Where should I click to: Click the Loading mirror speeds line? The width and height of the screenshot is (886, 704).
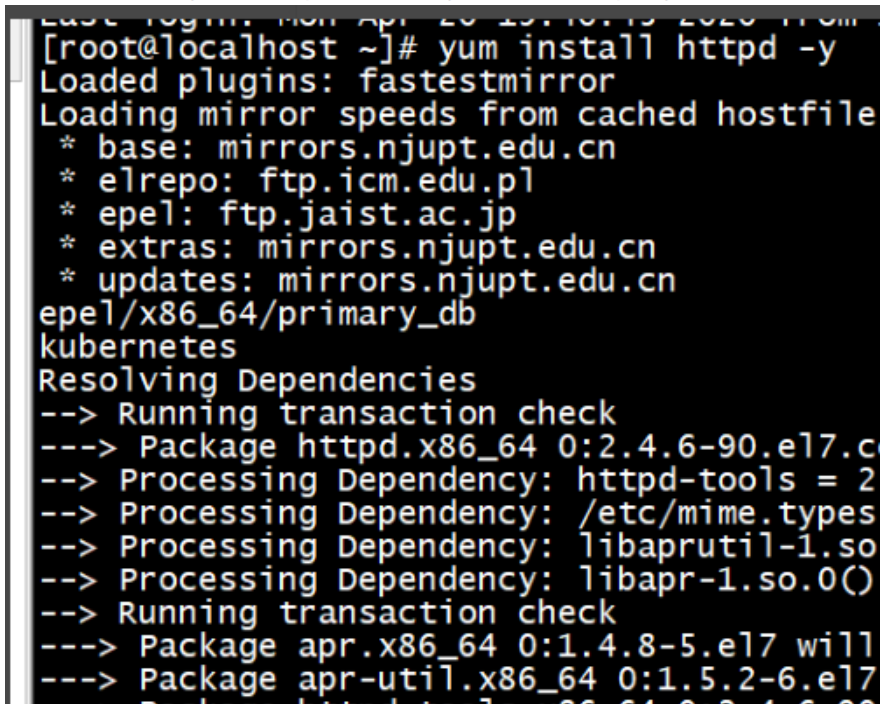[457, 115]
